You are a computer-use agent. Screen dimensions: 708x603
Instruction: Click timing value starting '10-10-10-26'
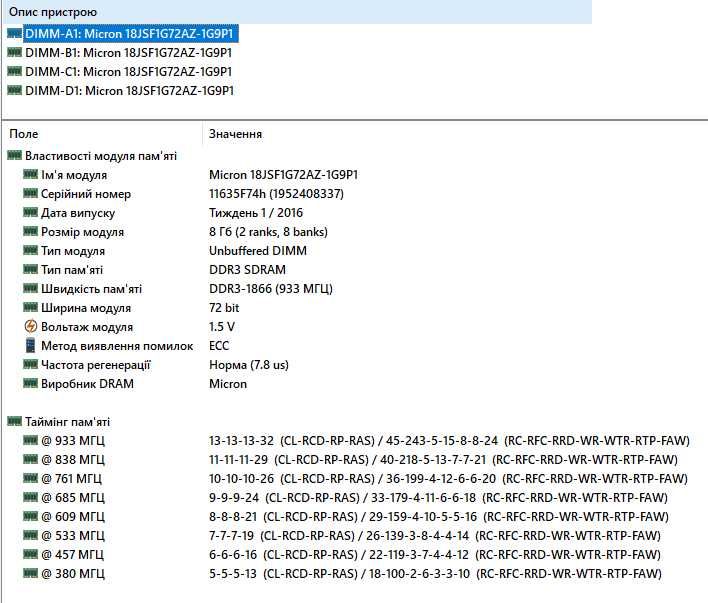[448, 478]
